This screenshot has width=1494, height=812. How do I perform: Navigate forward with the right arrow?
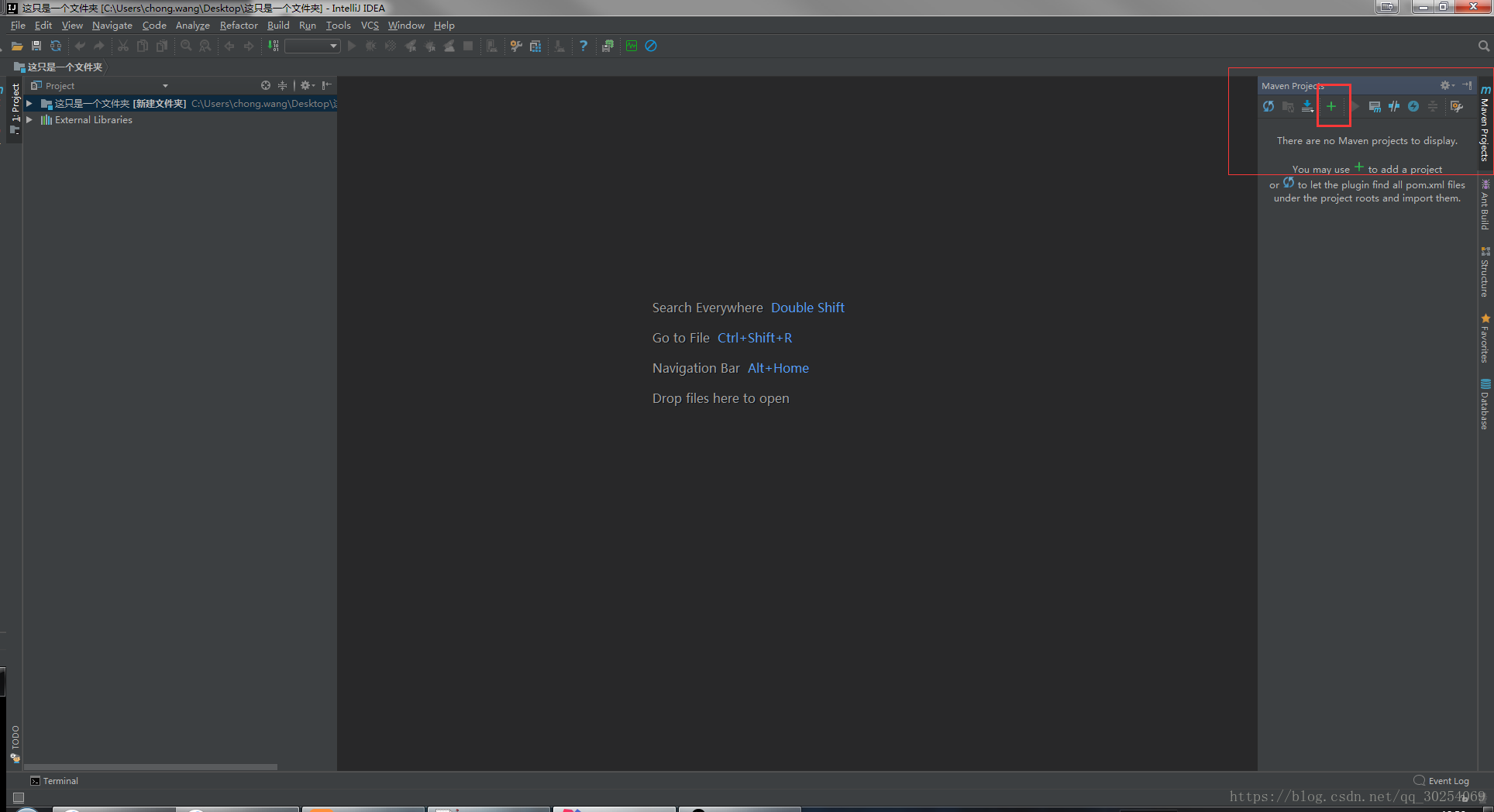click(x=249, y=46)
